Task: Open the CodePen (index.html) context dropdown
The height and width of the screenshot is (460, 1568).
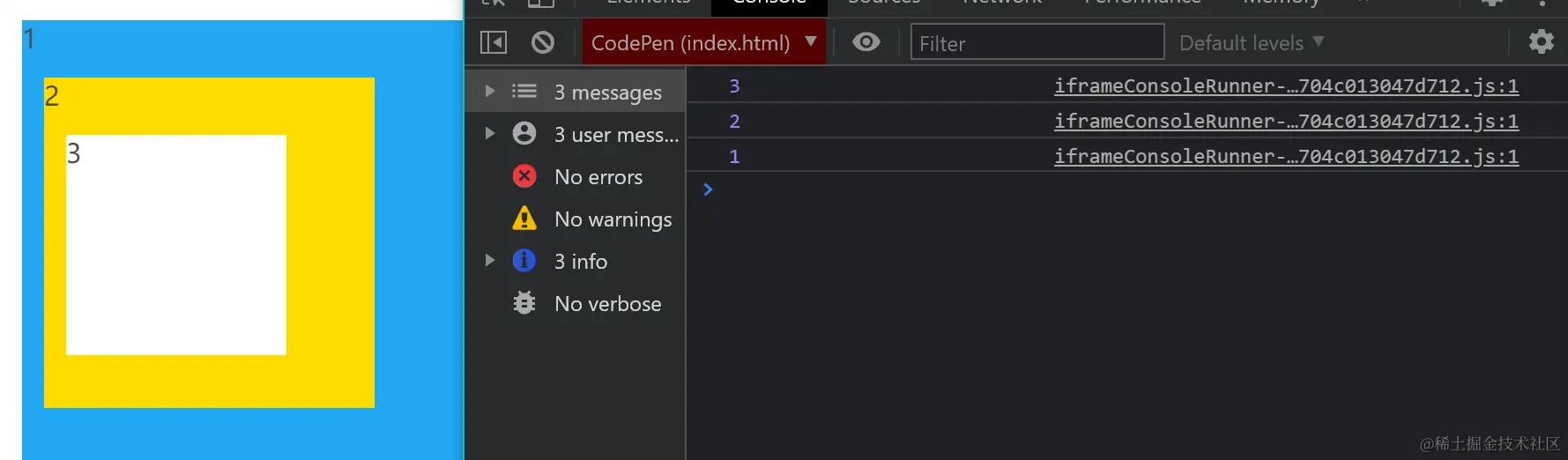Action: [703, 42]
